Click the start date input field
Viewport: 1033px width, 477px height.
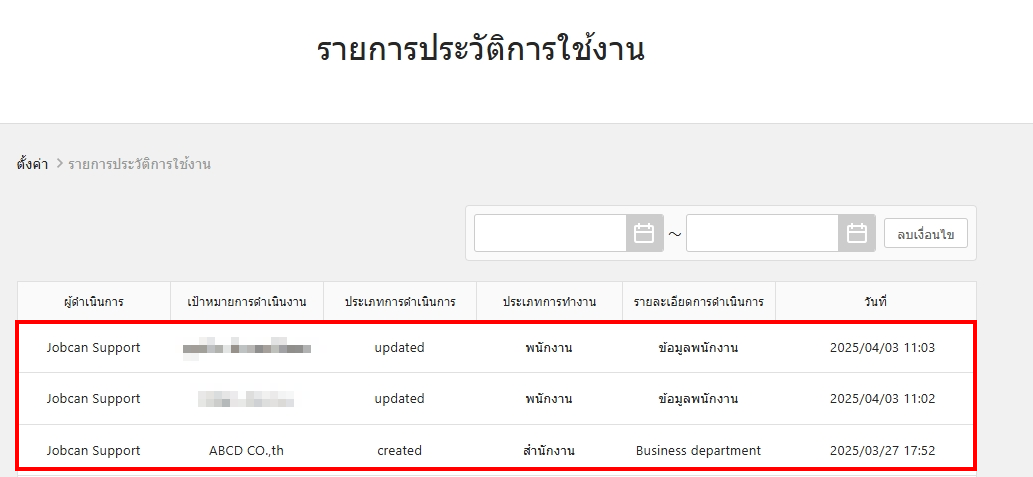point(550,233)
